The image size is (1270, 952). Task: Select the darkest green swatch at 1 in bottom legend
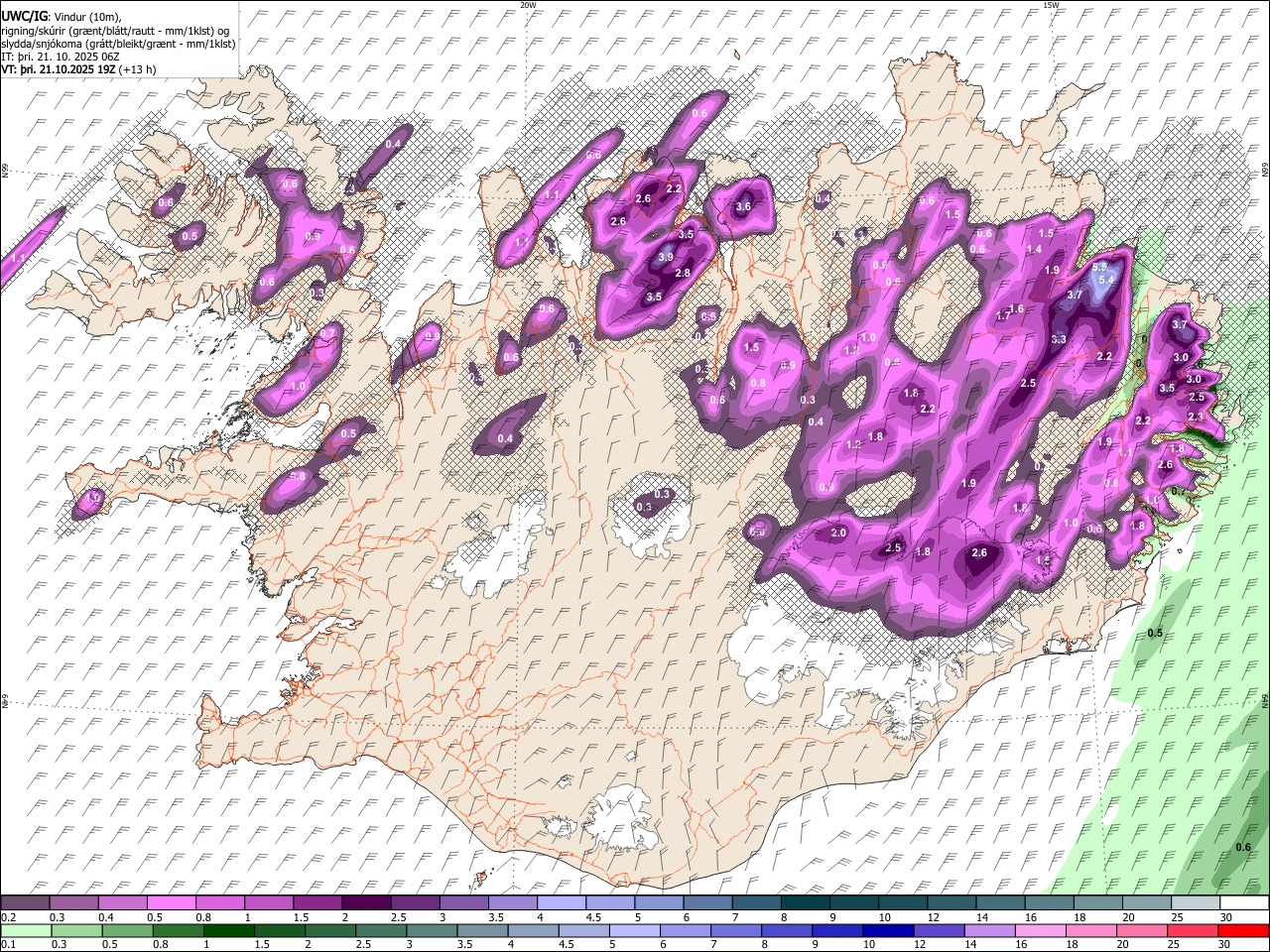[x=228, y=930]
